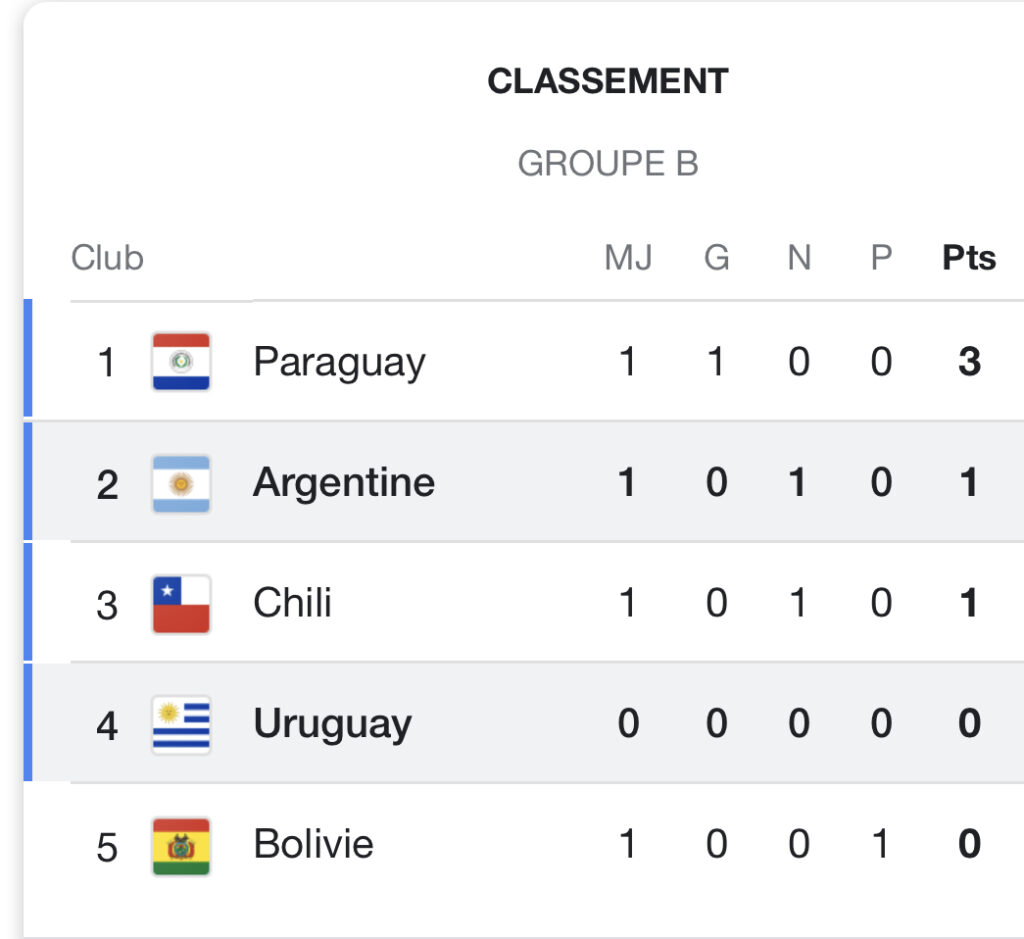Image resolution: width=1024 pixels, height=939 pixels.
Task: Click Paraguay's points value 3
Action: click(x=969, y=362)
